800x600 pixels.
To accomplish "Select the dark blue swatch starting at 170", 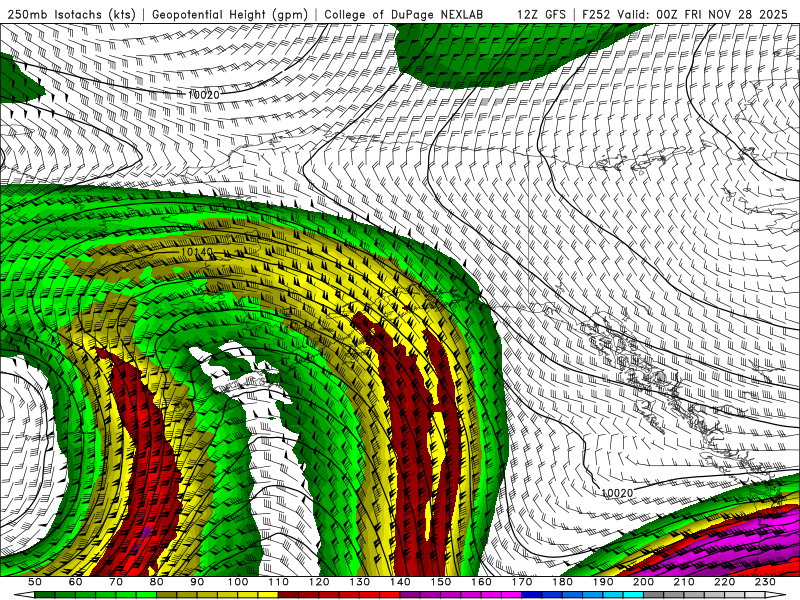I will coord(532,595).
